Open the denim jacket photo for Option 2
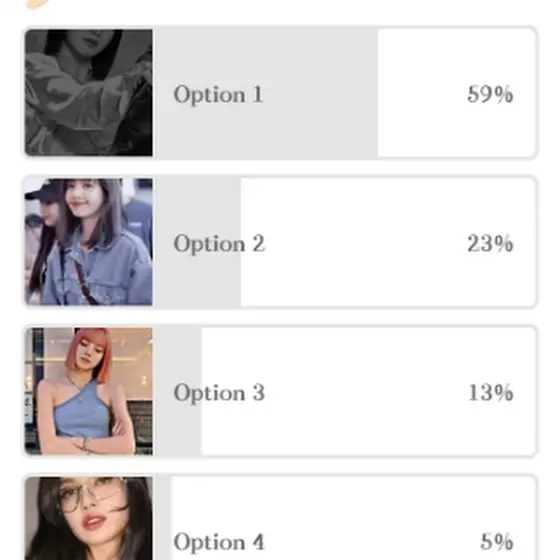This screenshot has height=560, width=560. [89, 242]
